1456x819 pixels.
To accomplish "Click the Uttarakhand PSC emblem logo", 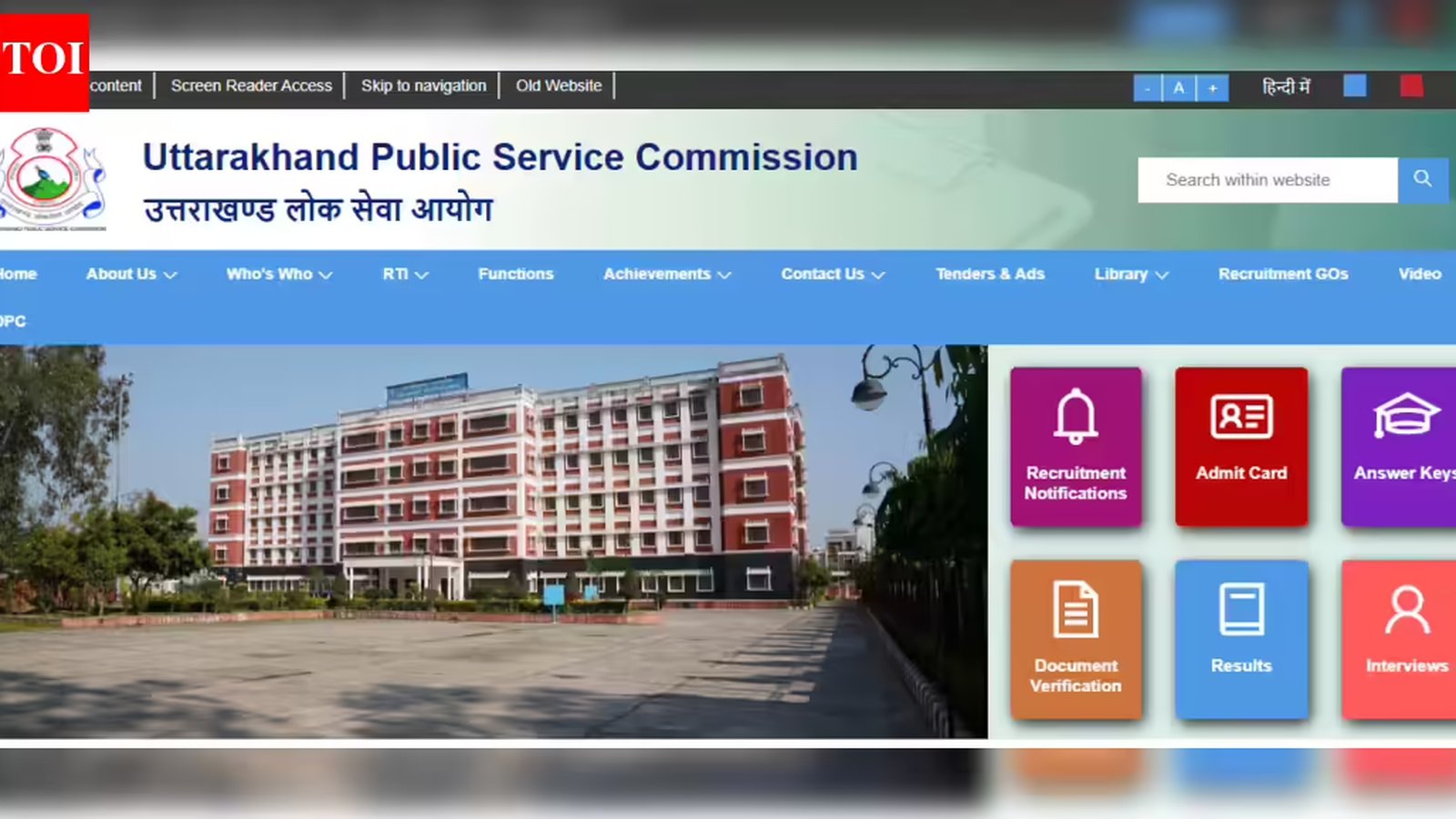I will point(52,178).
